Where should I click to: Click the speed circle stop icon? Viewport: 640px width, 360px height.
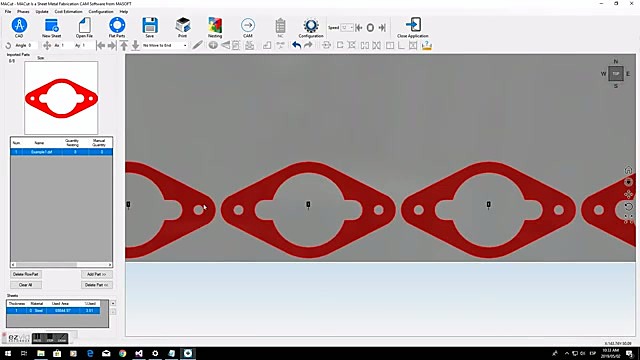tap(370, 28)
